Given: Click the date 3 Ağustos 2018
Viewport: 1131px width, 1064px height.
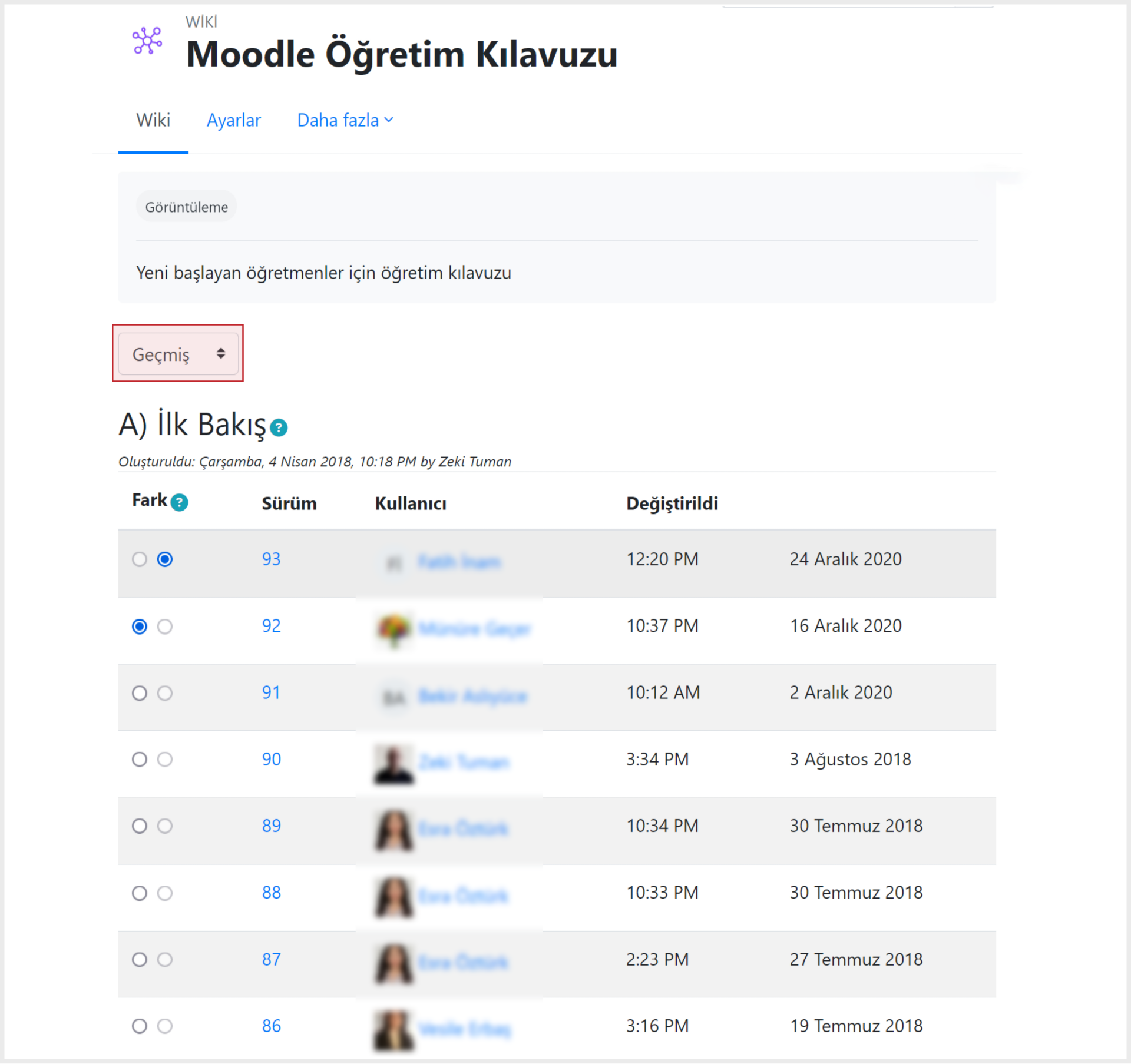Looking at the screenshot, I should point(850,760).
